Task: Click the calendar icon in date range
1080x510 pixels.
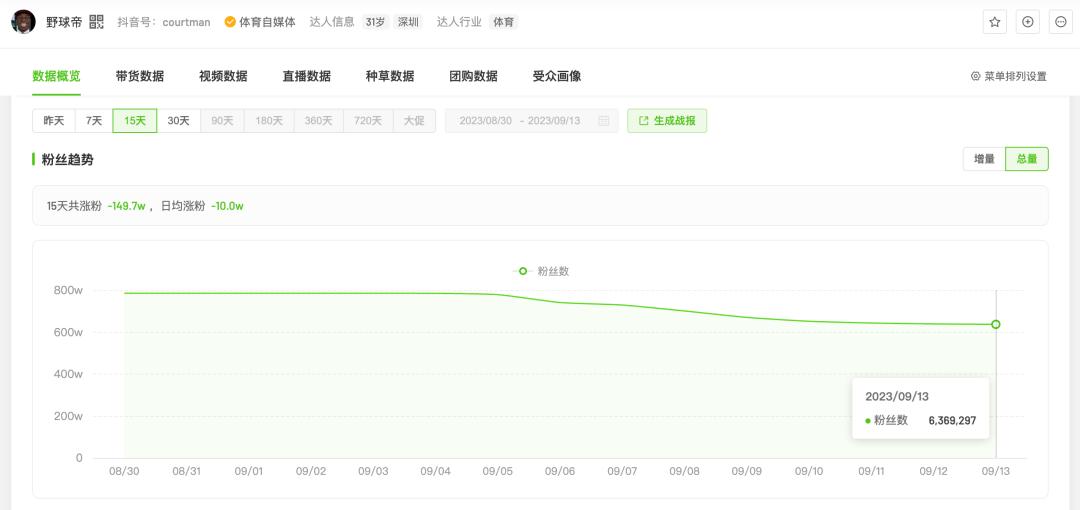Action: (x=604, y=121)
